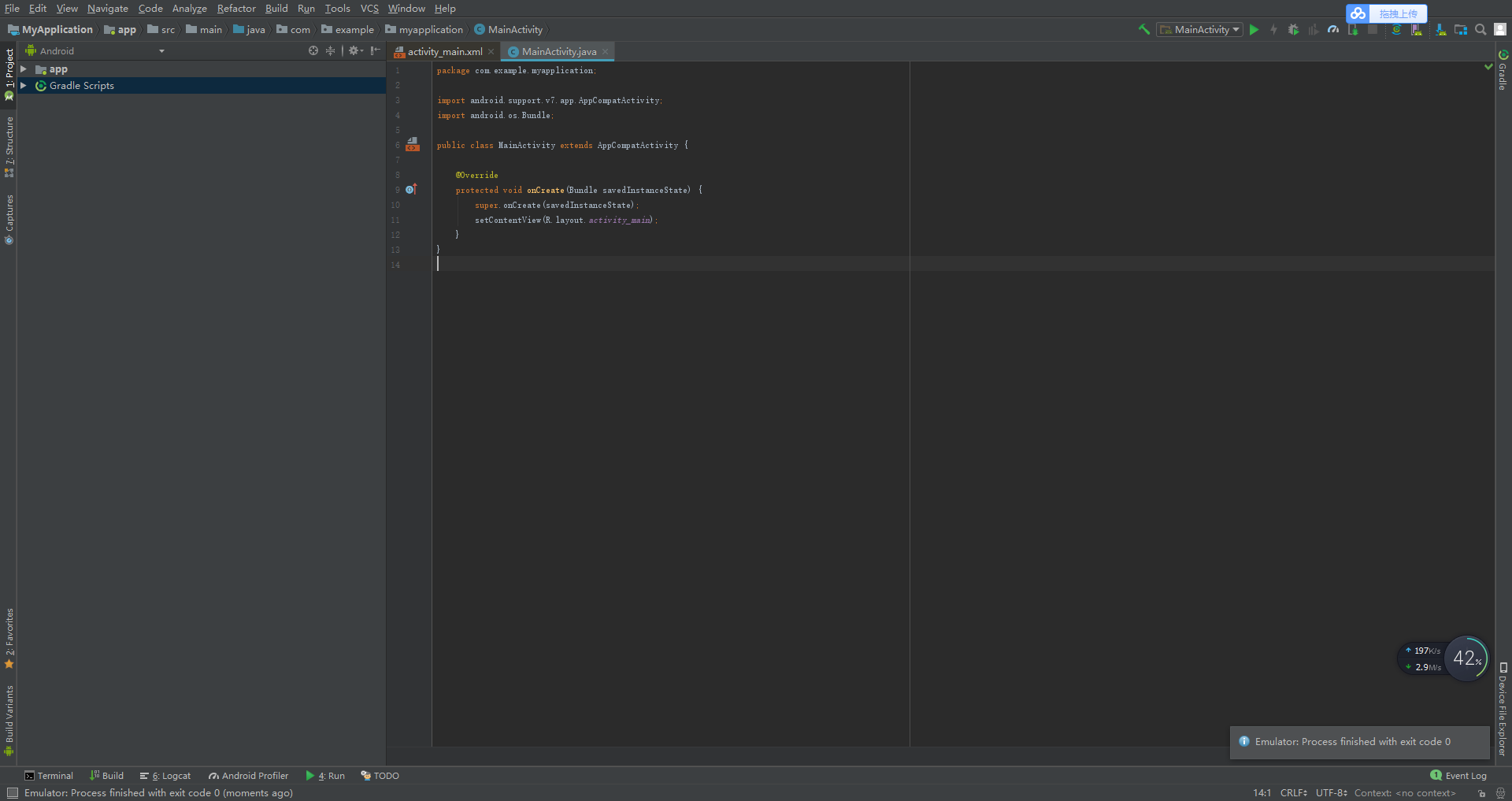Click the Stop square icon
Screen dimensions: 1512x801
[1373, 29]
